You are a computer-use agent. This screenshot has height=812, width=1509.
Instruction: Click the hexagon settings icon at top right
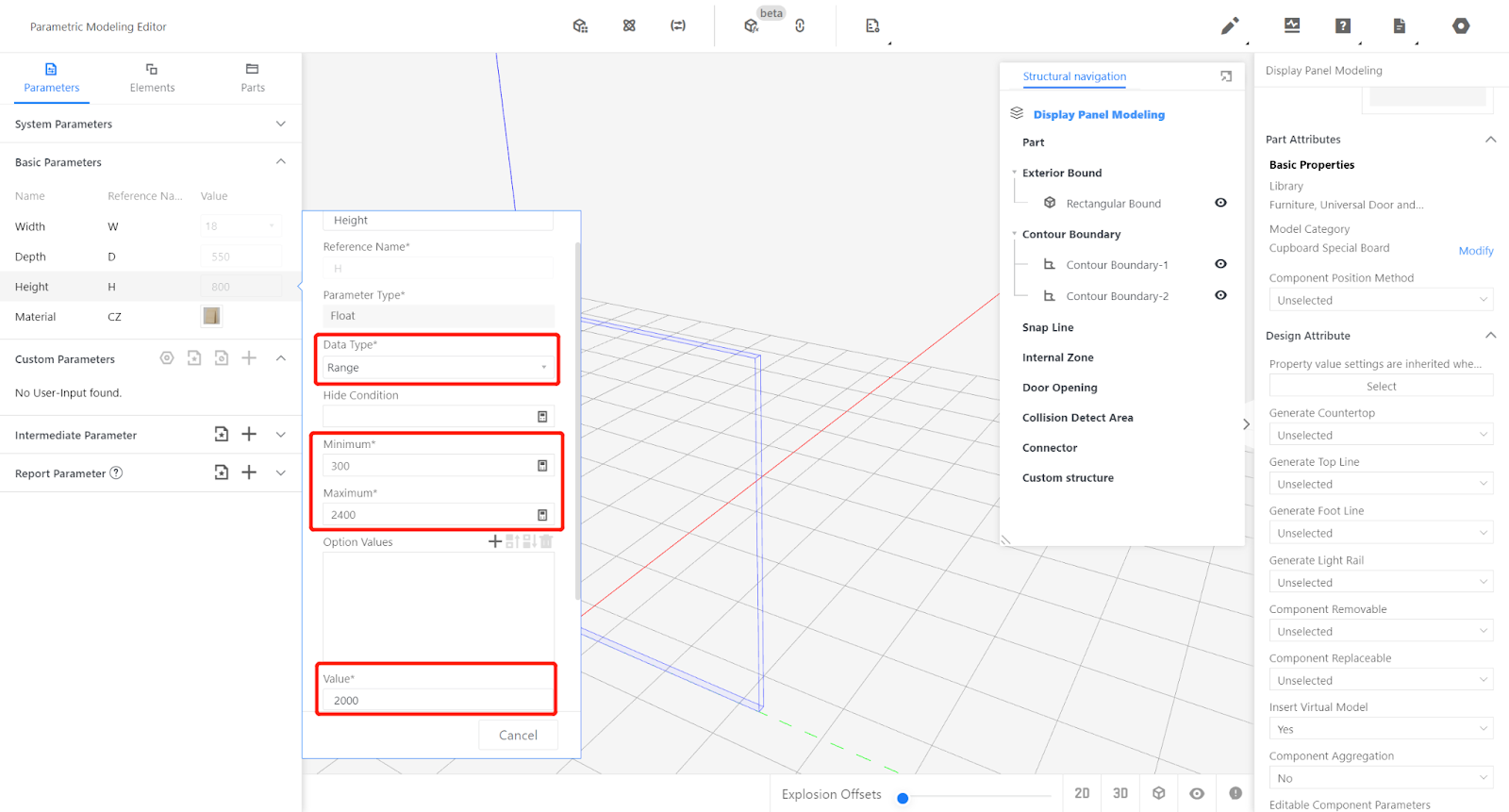pyautogui.click(x=1461, y=26)
